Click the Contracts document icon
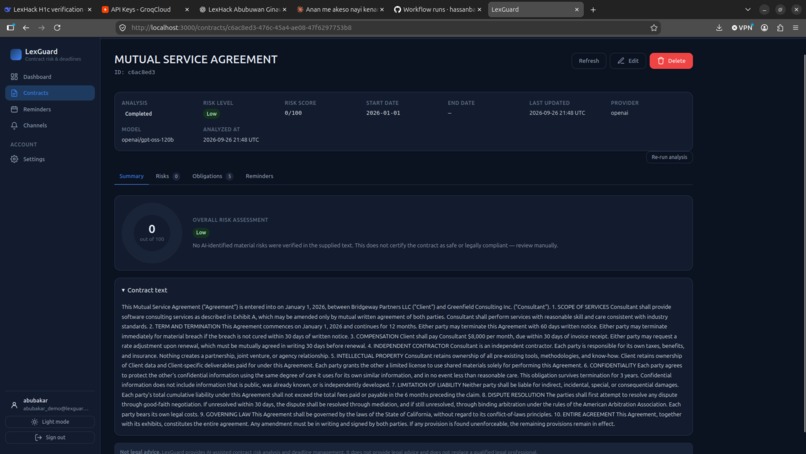 (14, 93)
